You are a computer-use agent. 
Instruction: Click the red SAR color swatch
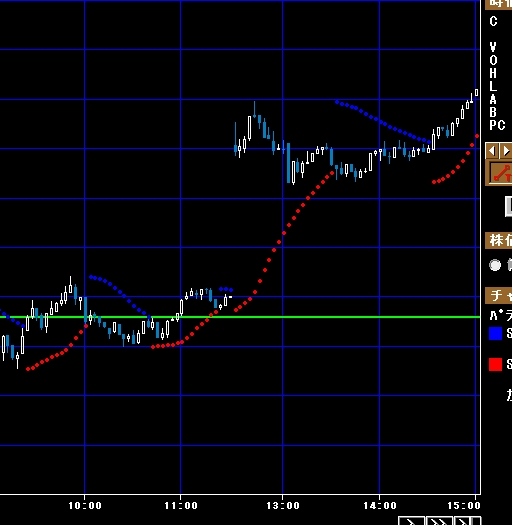495,364
